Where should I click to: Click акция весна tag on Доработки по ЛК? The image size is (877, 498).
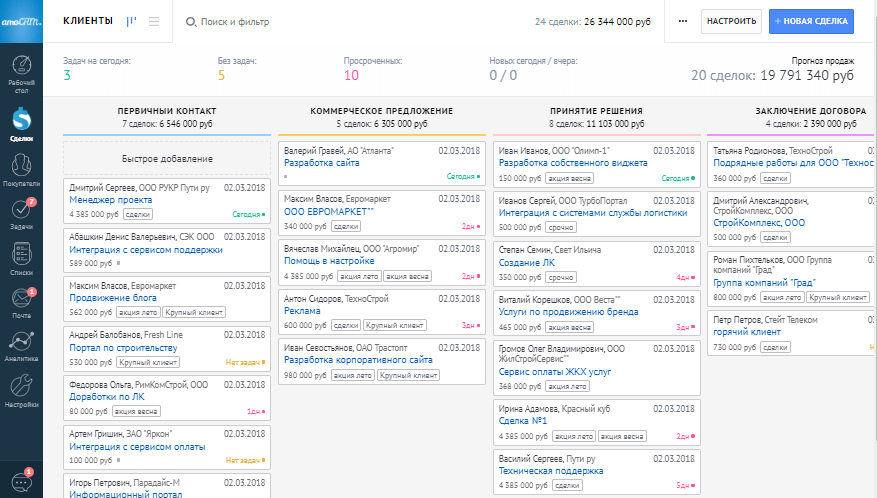136,411
